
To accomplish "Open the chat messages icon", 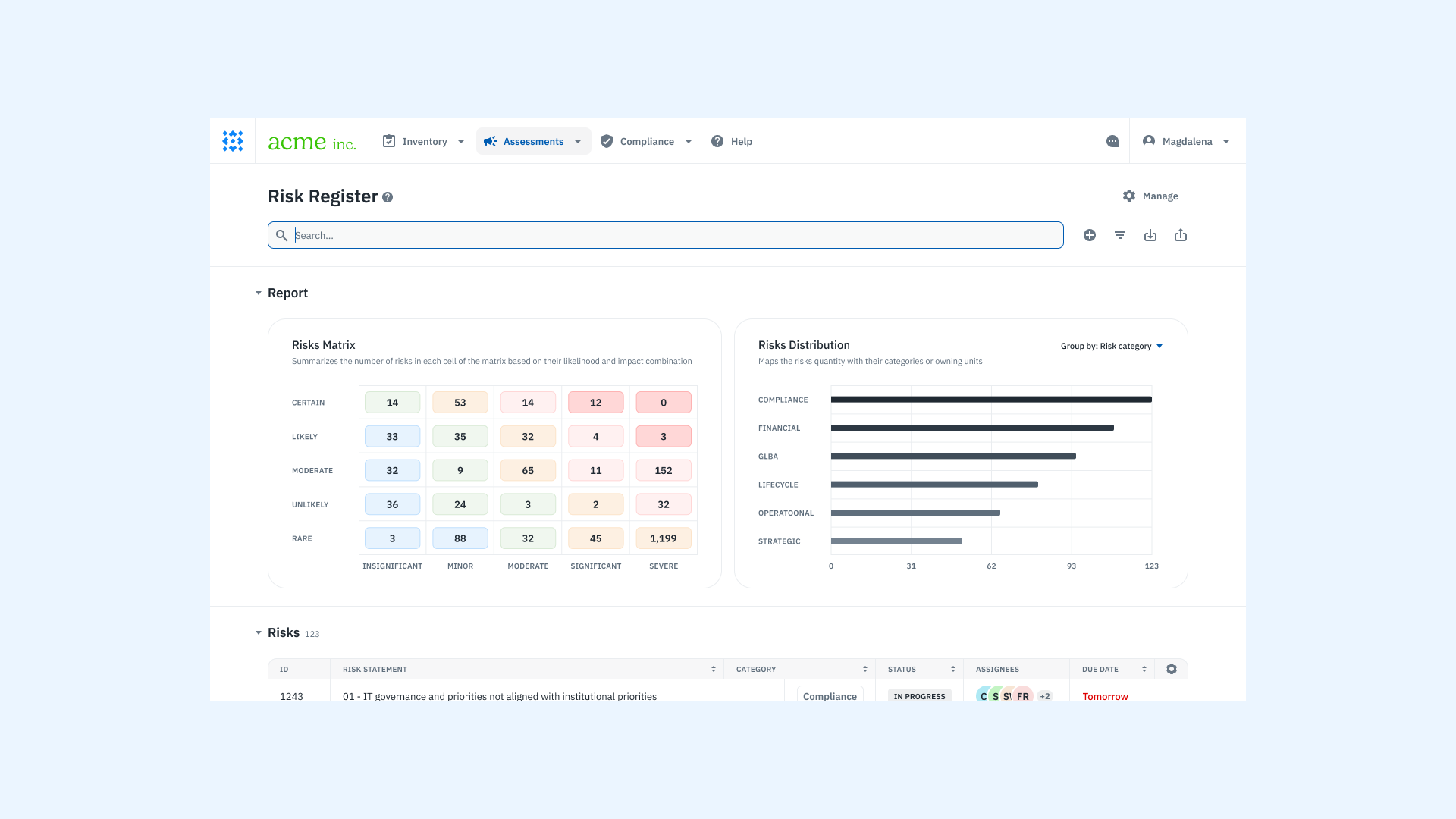I will (1112, 141).
